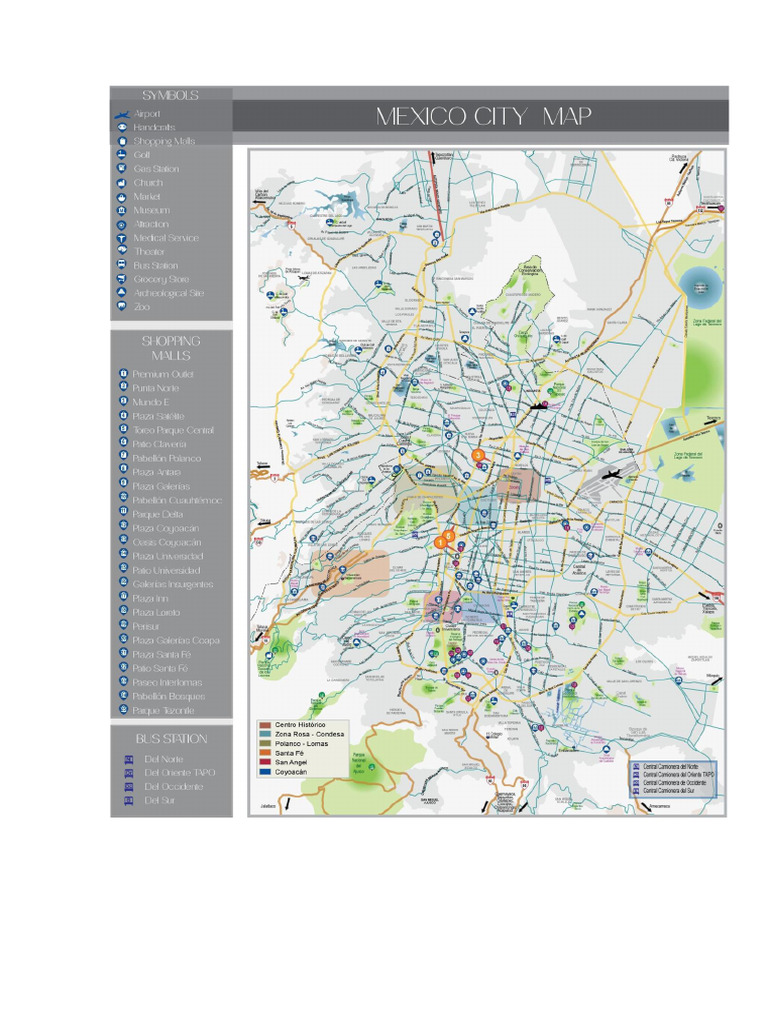Click the Santa Fé orange color swatch
The image size is (768, 1024).
(264, 753)
